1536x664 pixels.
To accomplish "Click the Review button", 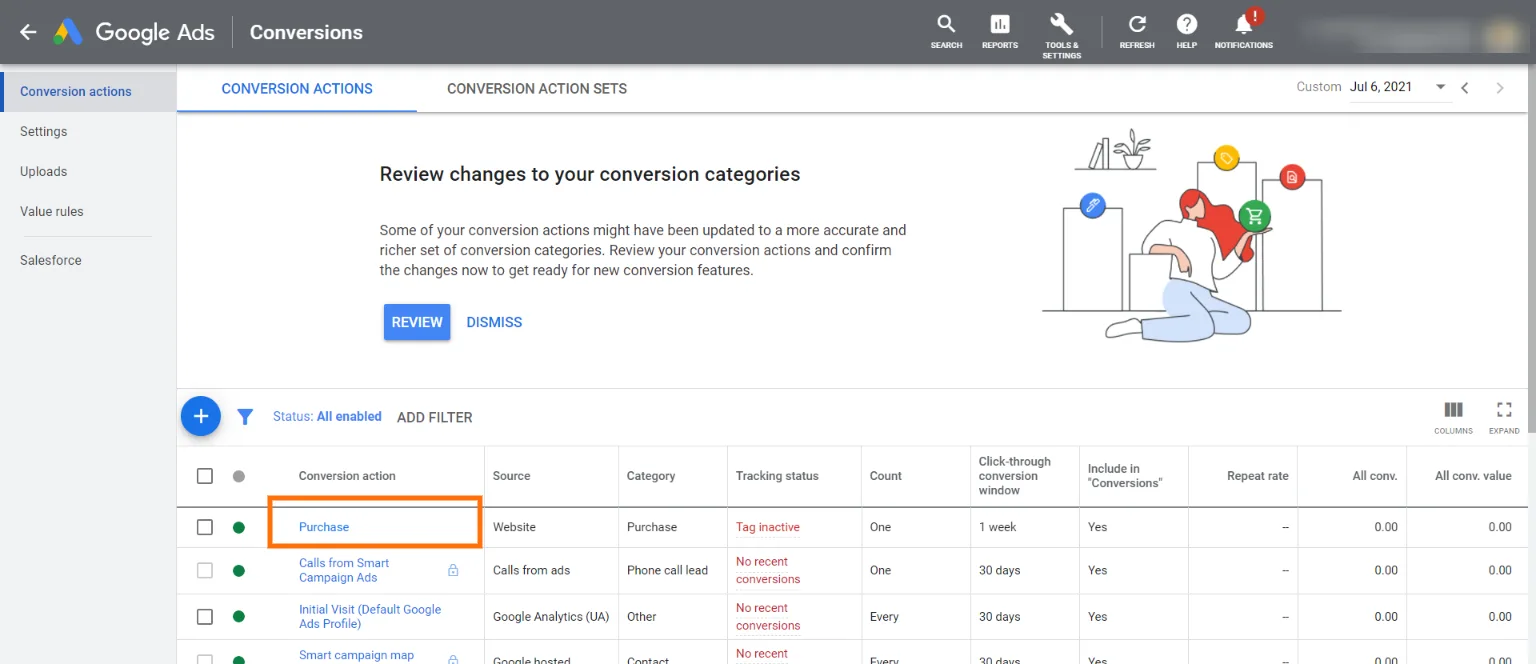I will point(417,322).
